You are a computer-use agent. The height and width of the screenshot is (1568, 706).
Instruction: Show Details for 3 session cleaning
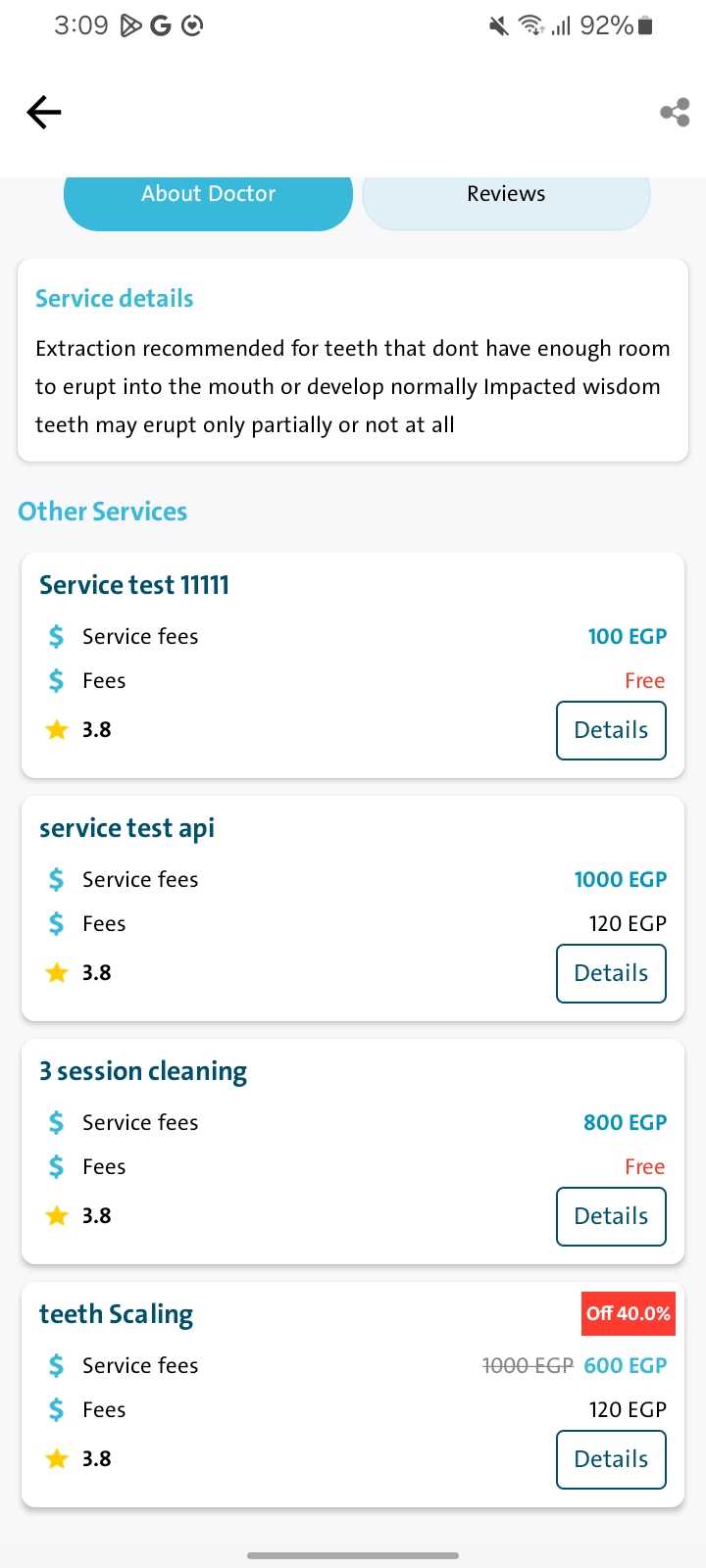pos(611,1216)
